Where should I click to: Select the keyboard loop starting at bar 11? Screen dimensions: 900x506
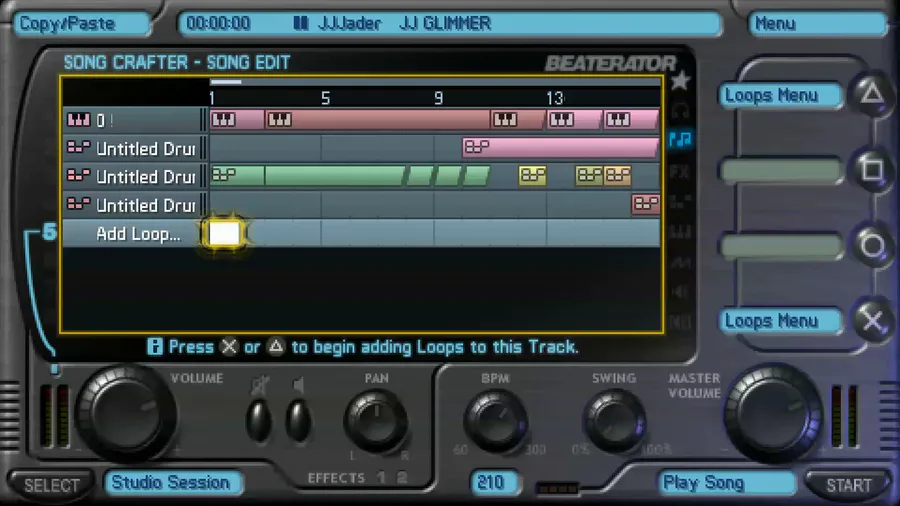518,119
